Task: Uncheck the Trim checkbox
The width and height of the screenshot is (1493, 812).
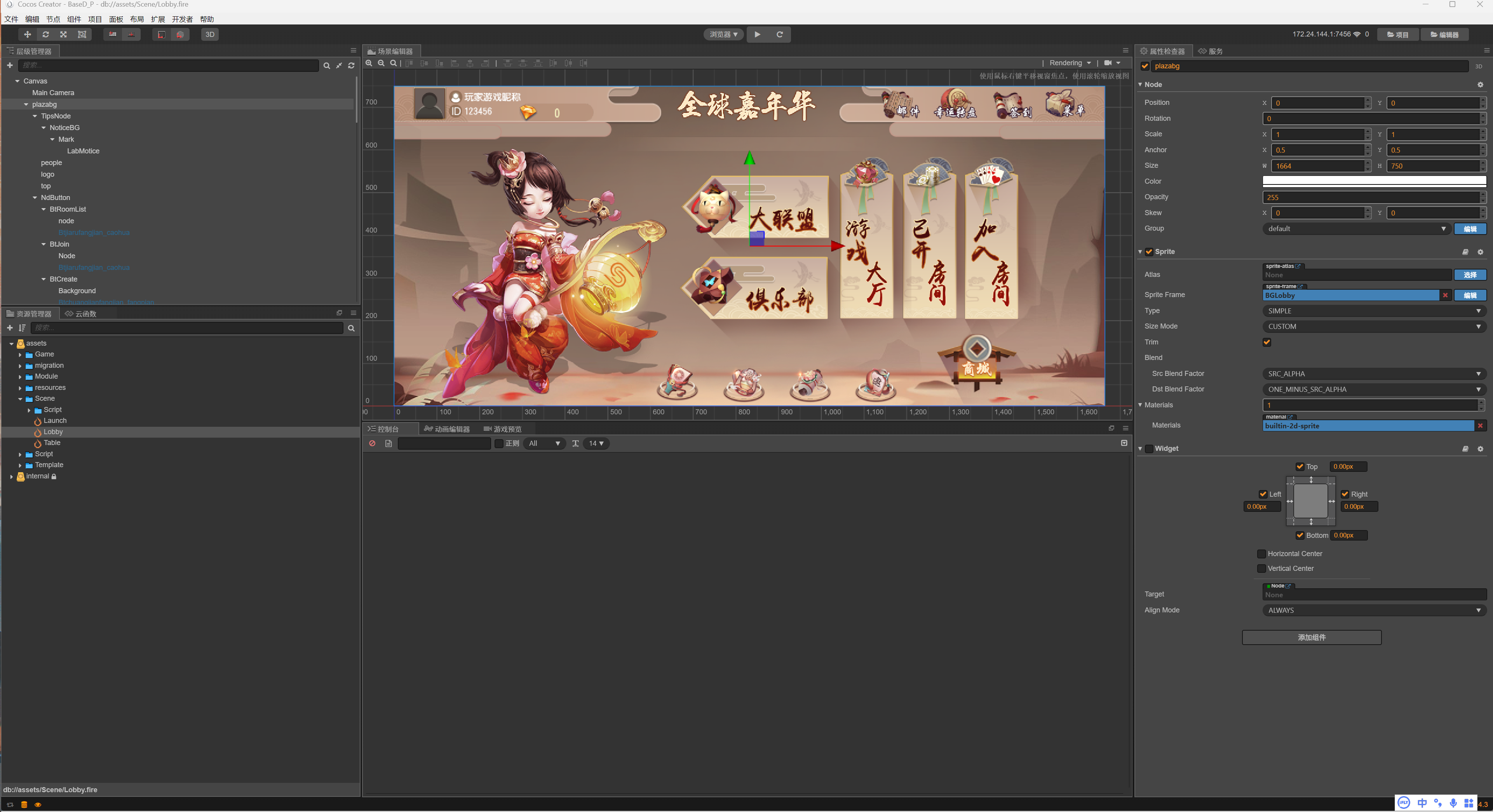Action: pos(1267,342)
